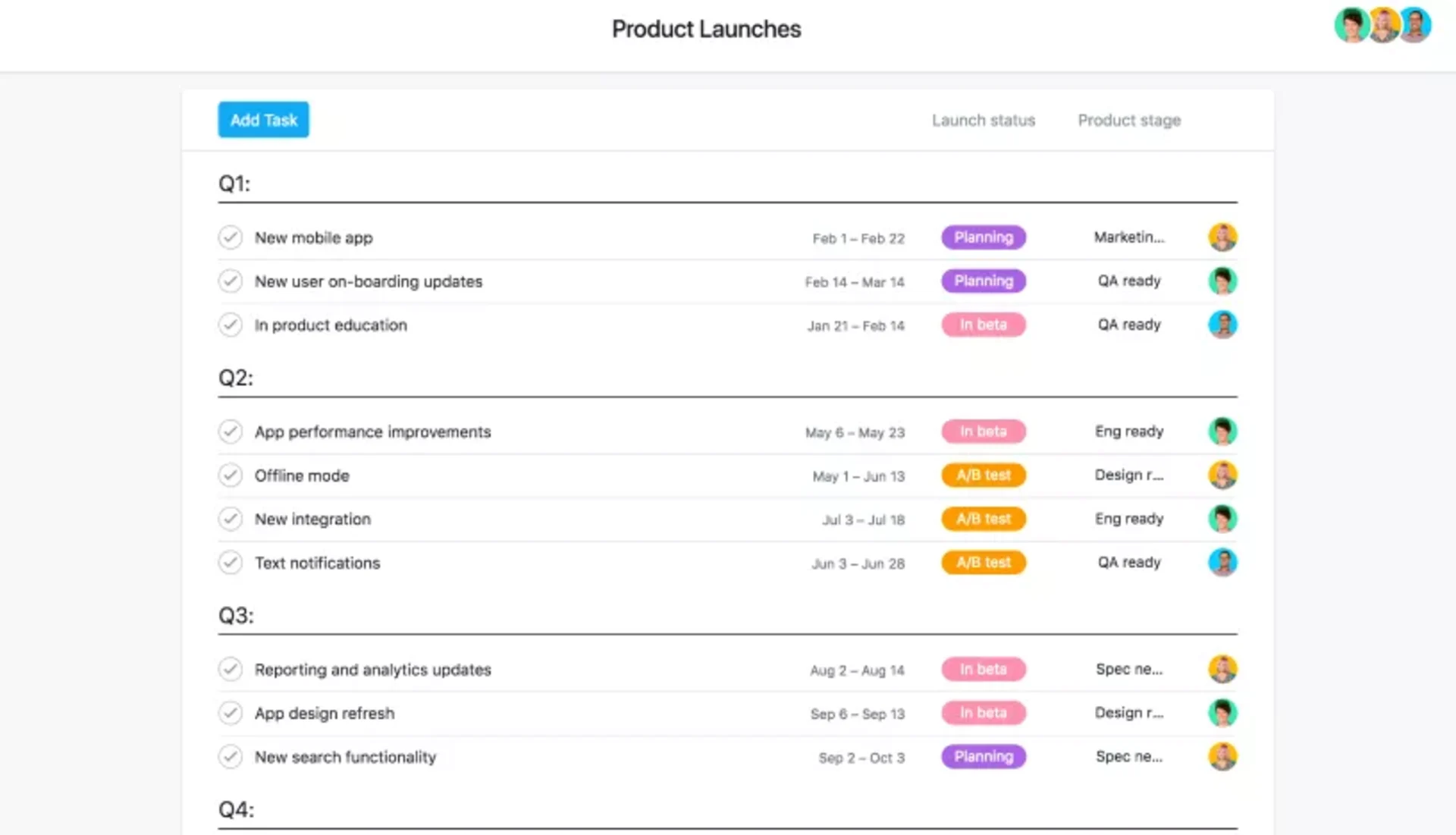The height and width of the screenshot is (835, 1456).
Task: Click the Add Task button
Action: pyautogui.click(x=263, y=120)
